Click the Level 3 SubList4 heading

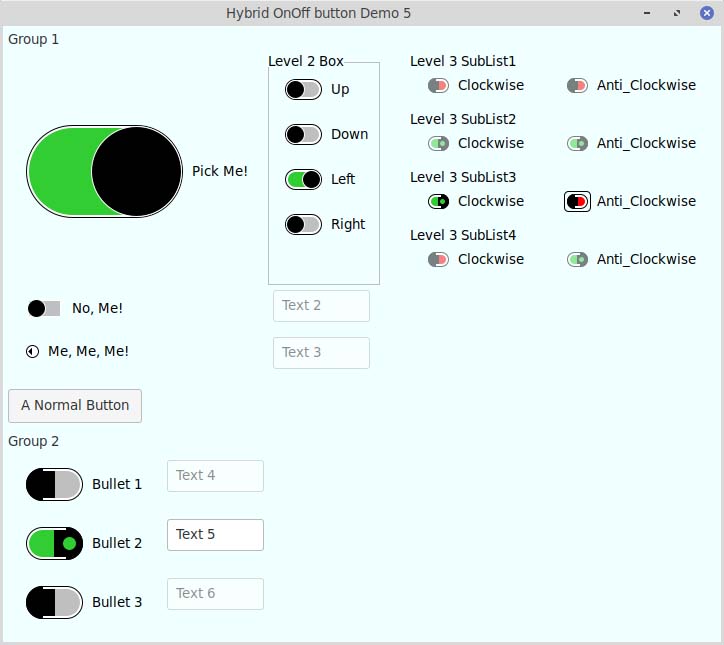click(463, 235)
